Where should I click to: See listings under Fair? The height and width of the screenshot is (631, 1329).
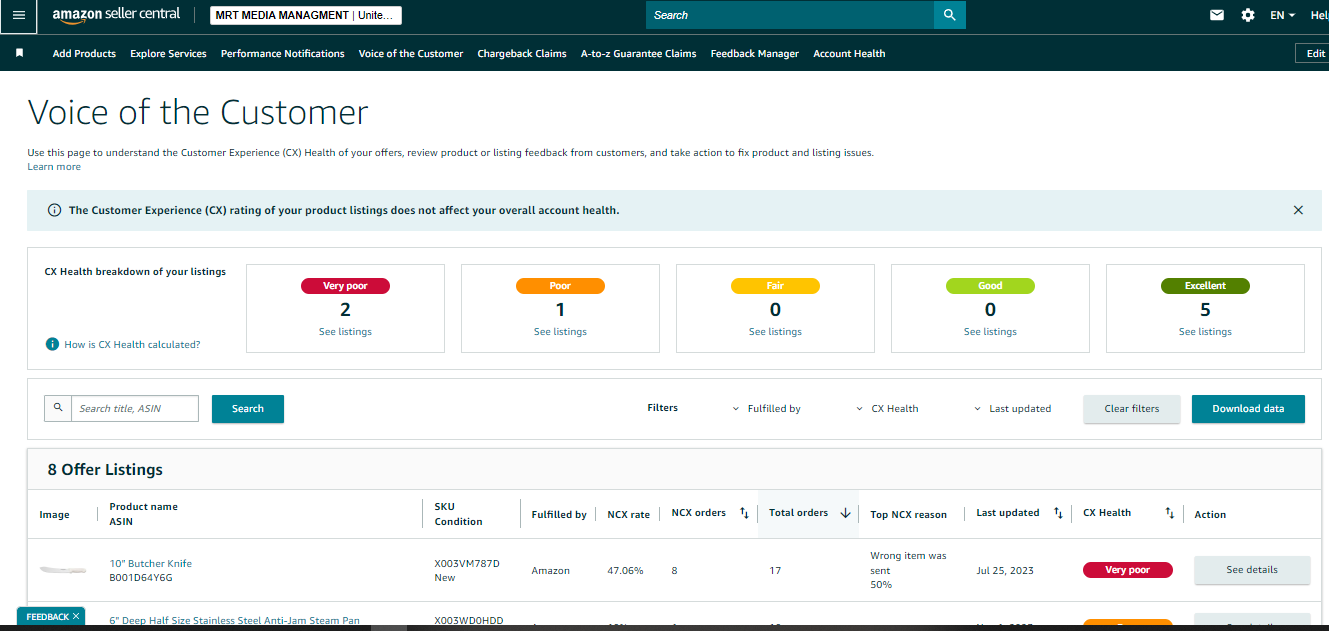coord(775,332)
